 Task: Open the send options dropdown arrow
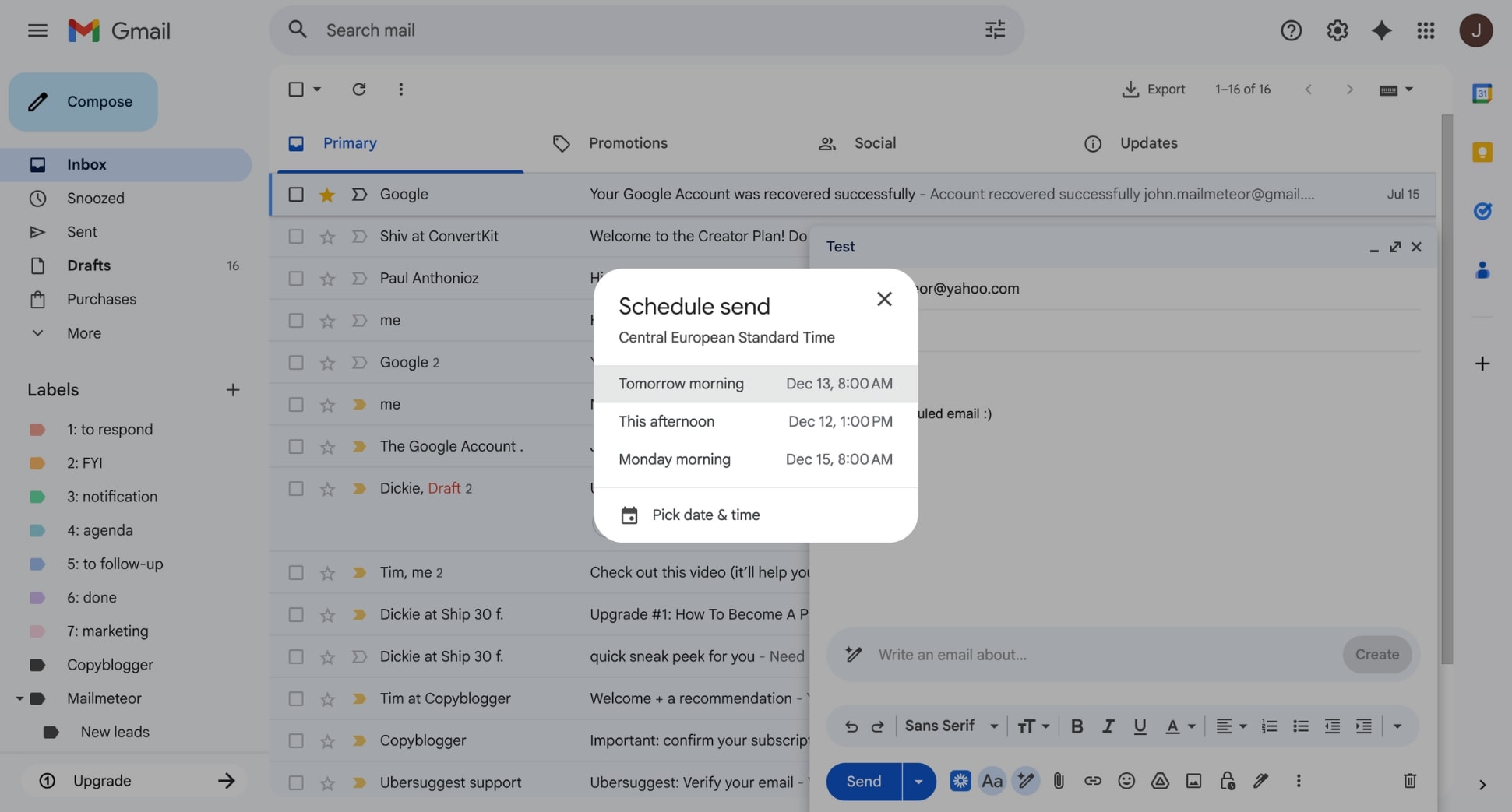(918, 781)
